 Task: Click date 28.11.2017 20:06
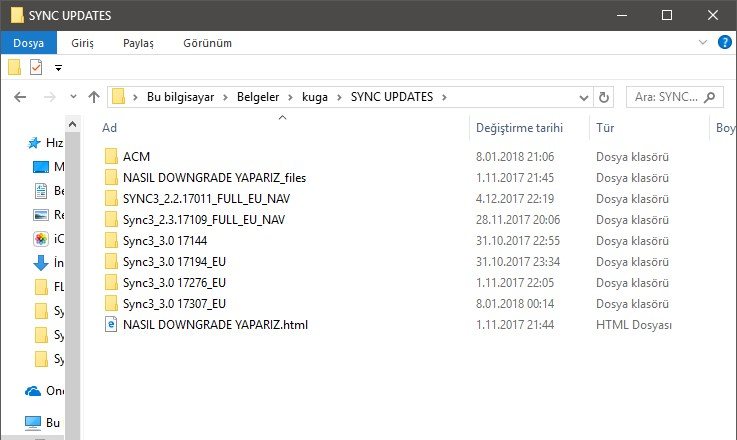tap(518, 220)
